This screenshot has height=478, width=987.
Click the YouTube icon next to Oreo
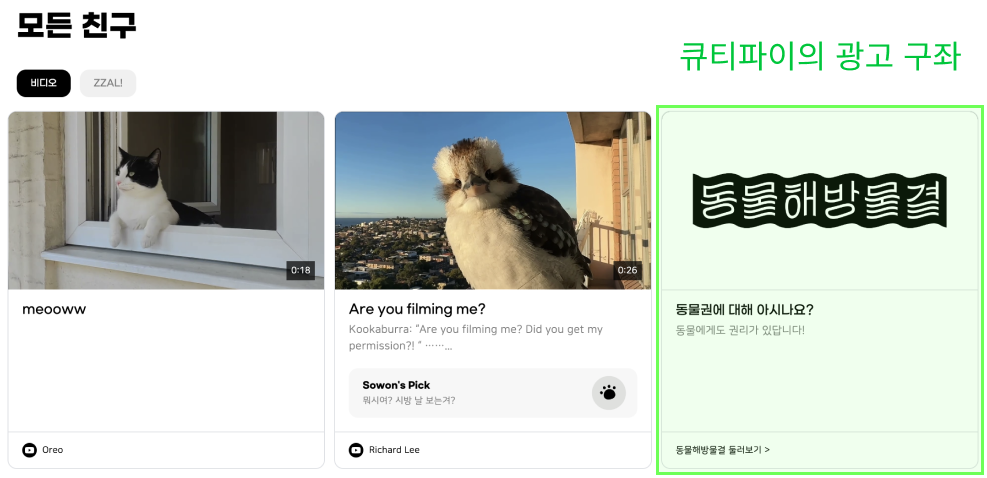point(29,450)
